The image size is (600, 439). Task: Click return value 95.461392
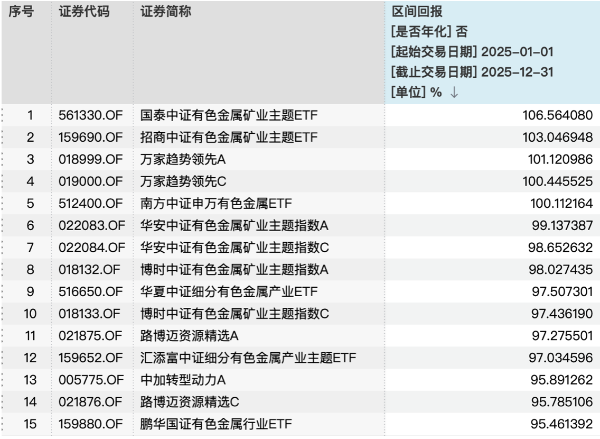coord(561,424)
